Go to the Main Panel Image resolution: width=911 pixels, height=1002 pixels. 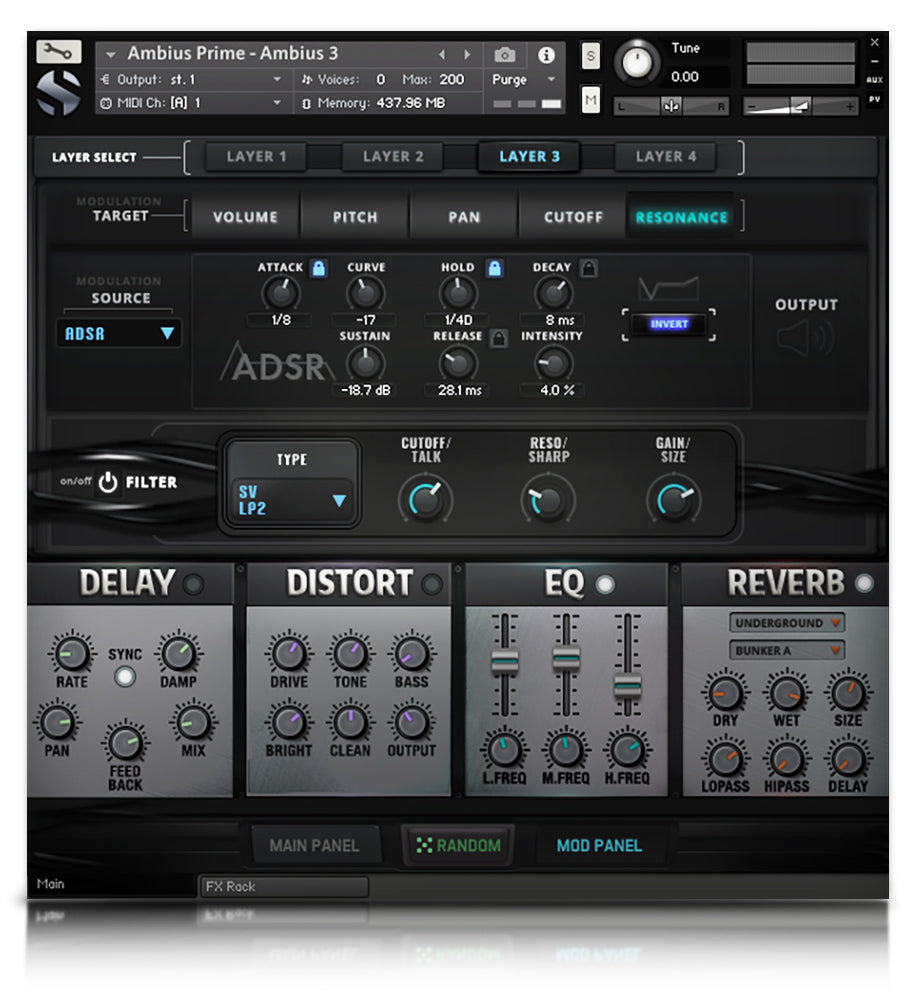pyautogui.click(x=314, y=846)
